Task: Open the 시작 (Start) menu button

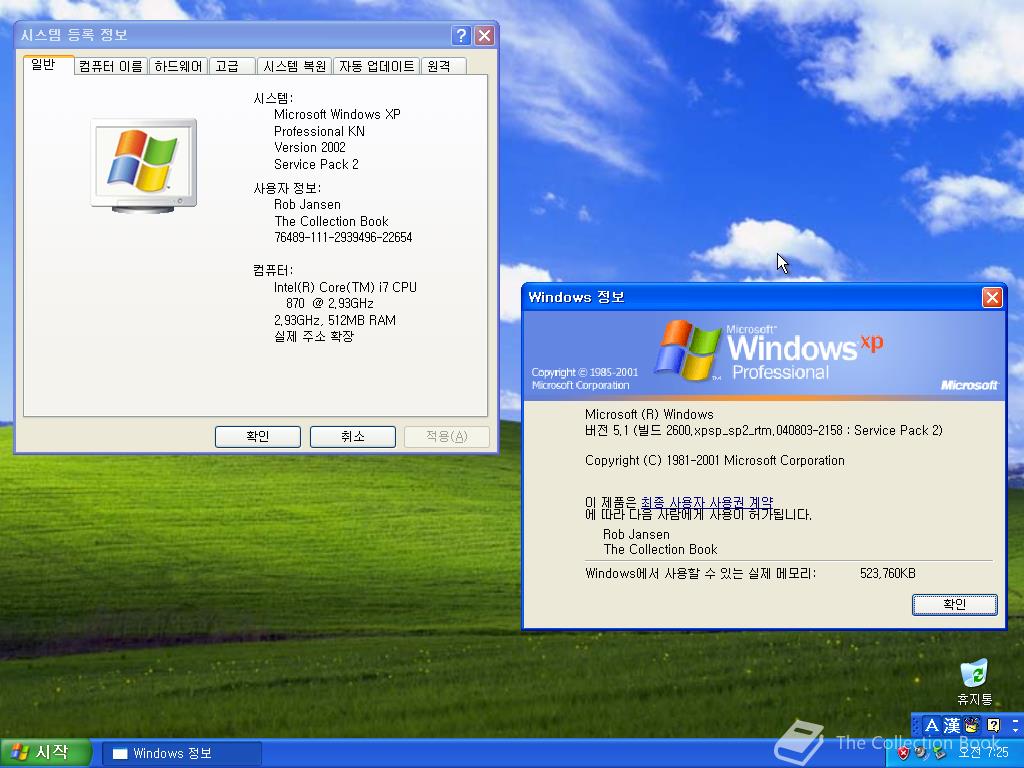Action: click(44, 753)
